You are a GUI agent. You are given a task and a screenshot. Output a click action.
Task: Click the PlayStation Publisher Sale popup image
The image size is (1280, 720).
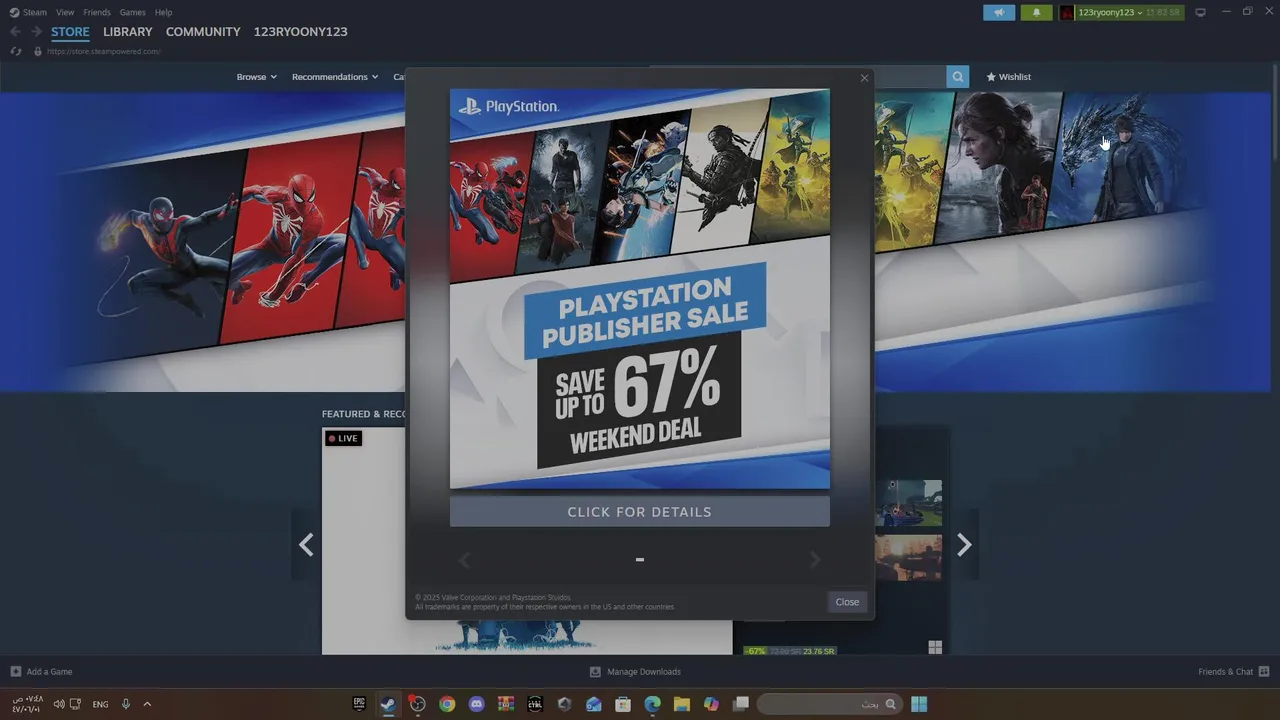tap(640, 289)
